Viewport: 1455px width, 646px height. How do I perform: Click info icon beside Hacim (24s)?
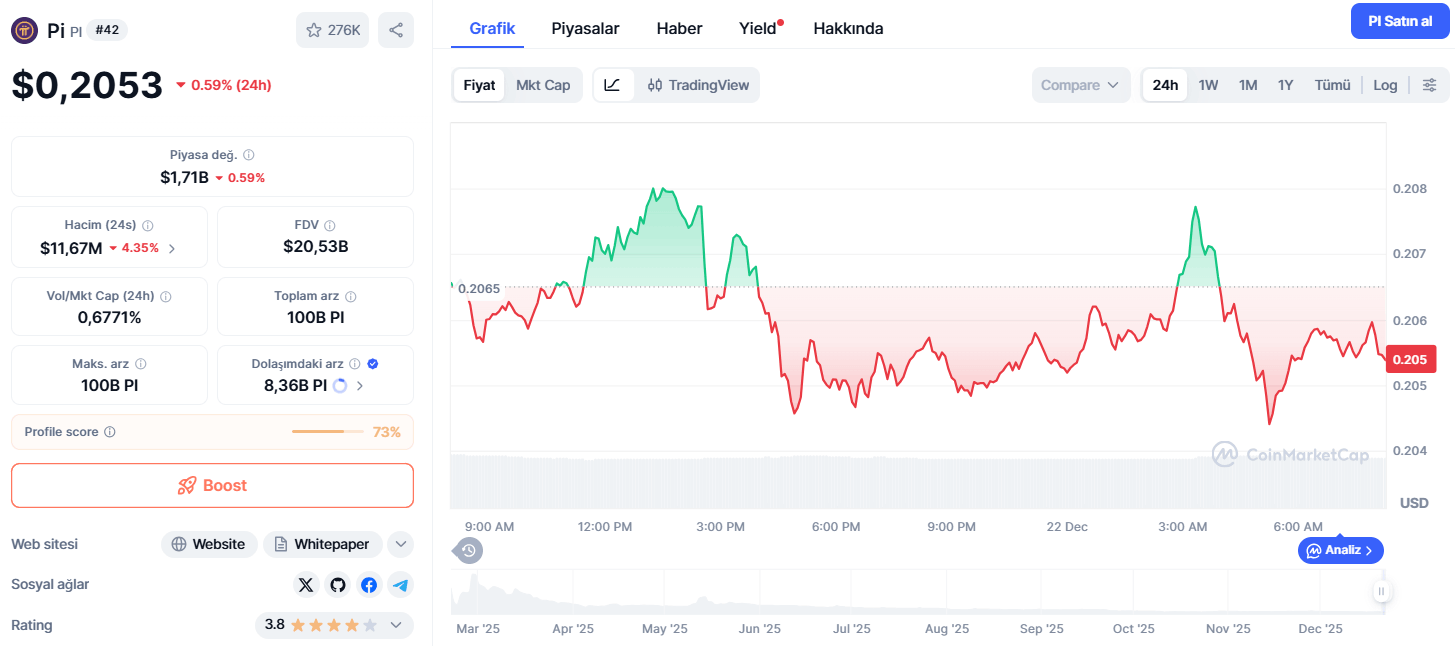148,226
